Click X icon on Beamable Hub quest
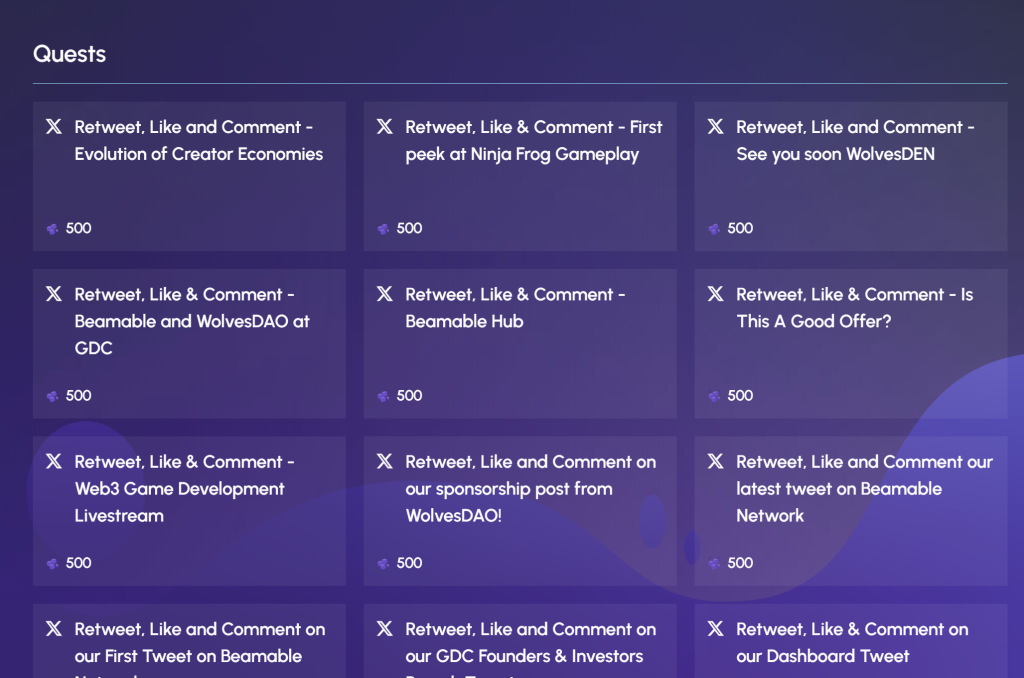 click(385, 294)
